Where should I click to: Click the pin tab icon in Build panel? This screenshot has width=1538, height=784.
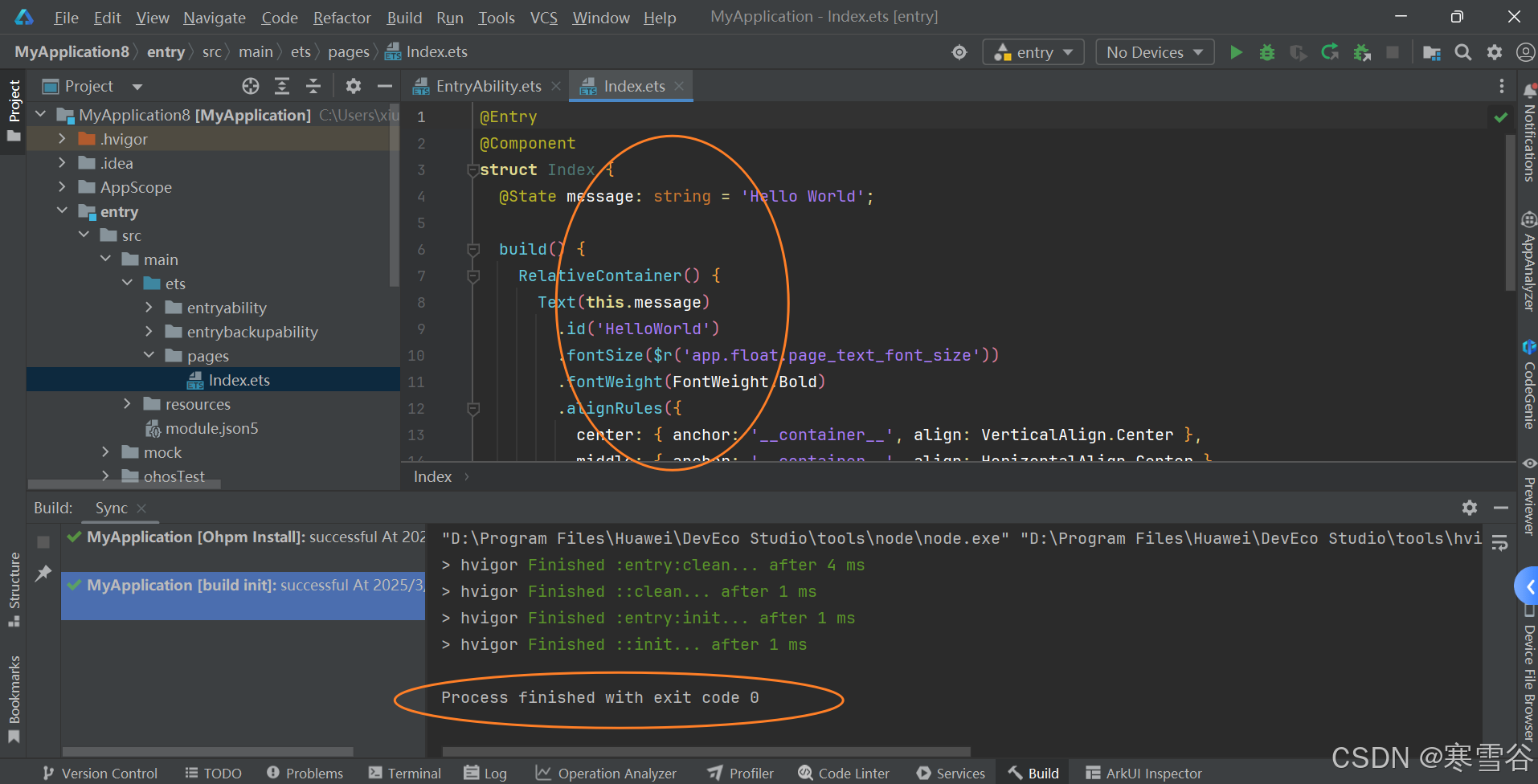[43, 573]
